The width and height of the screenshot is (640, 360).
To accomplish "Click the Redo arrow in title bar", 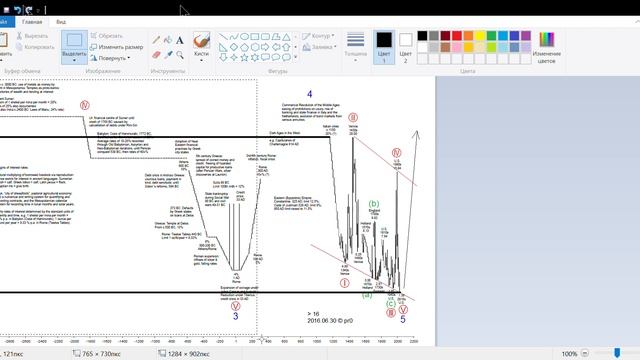I will [29, 10].
